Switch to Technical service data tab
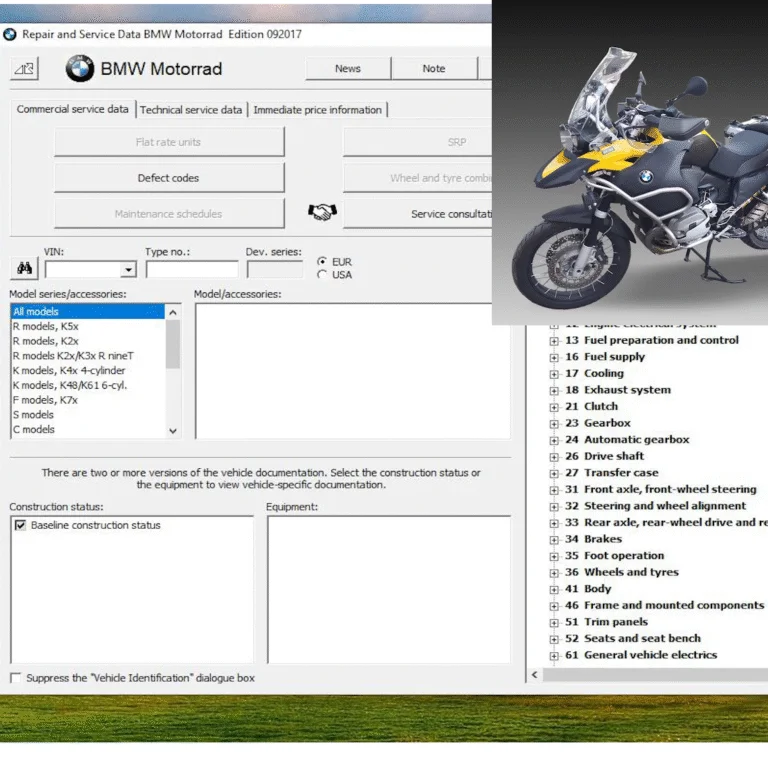The image size is (768, 768). click(x=191, y=110)
